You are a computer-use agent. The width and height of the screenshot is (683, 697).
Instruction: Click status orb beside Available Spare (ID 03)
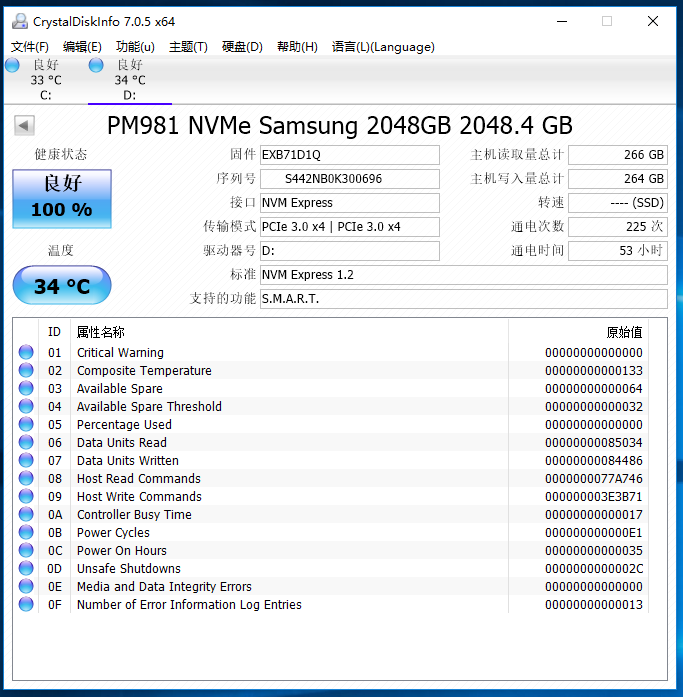pos(26,388)
